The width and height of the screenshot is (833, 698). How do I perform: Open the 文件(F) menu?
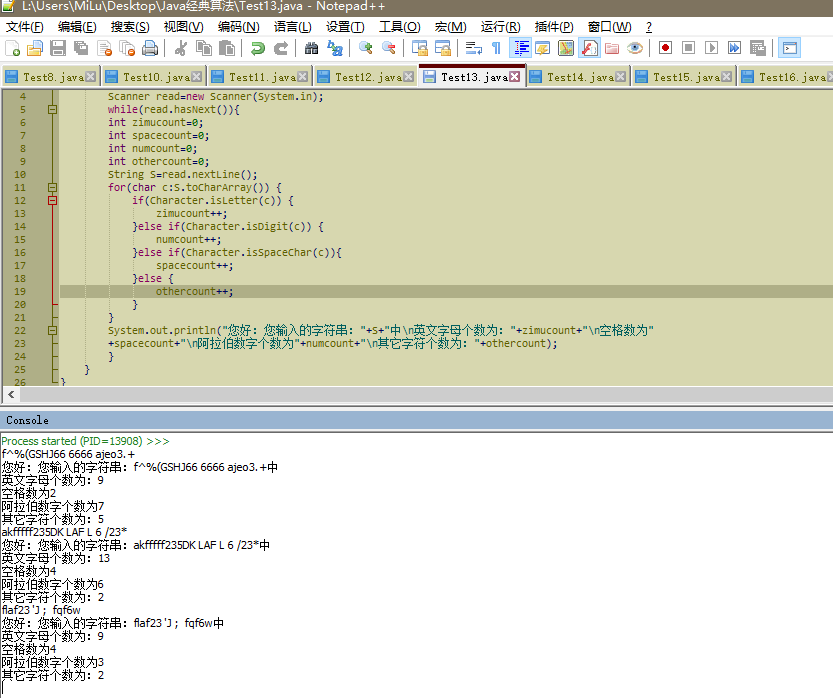[x=24, y=27]
